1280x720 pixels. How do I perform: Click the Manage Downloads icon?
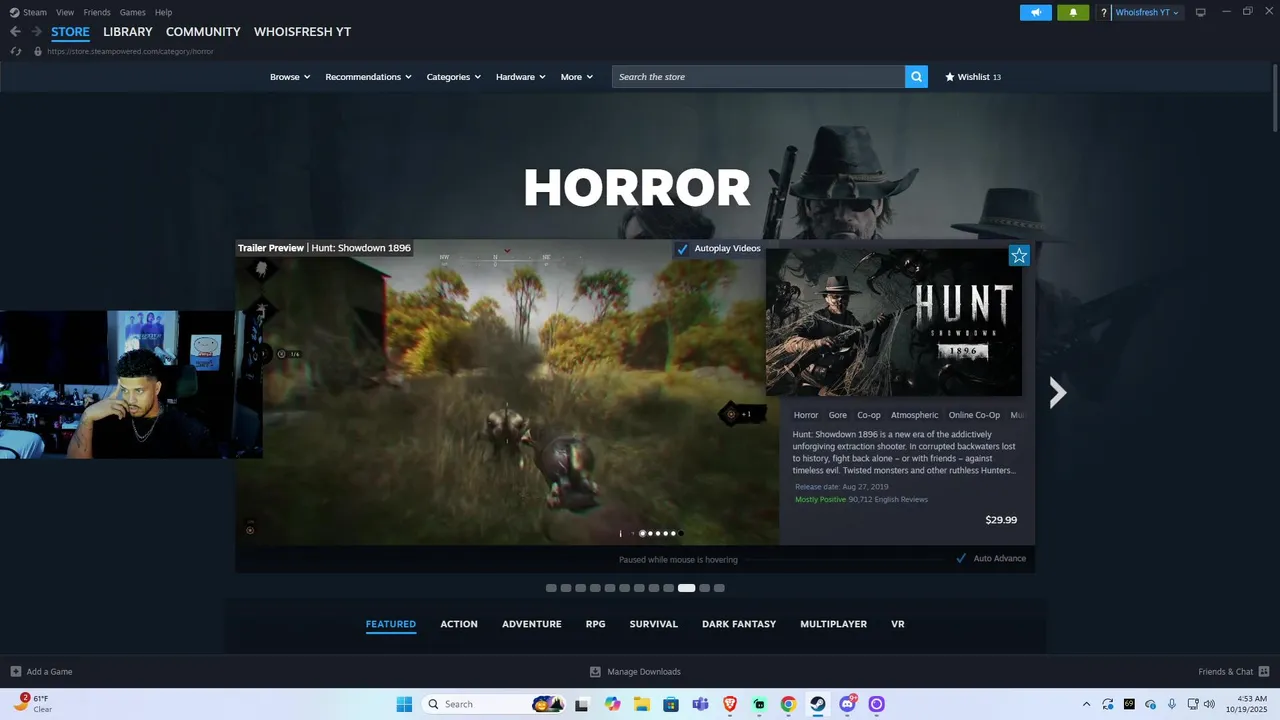coord(595,671)
